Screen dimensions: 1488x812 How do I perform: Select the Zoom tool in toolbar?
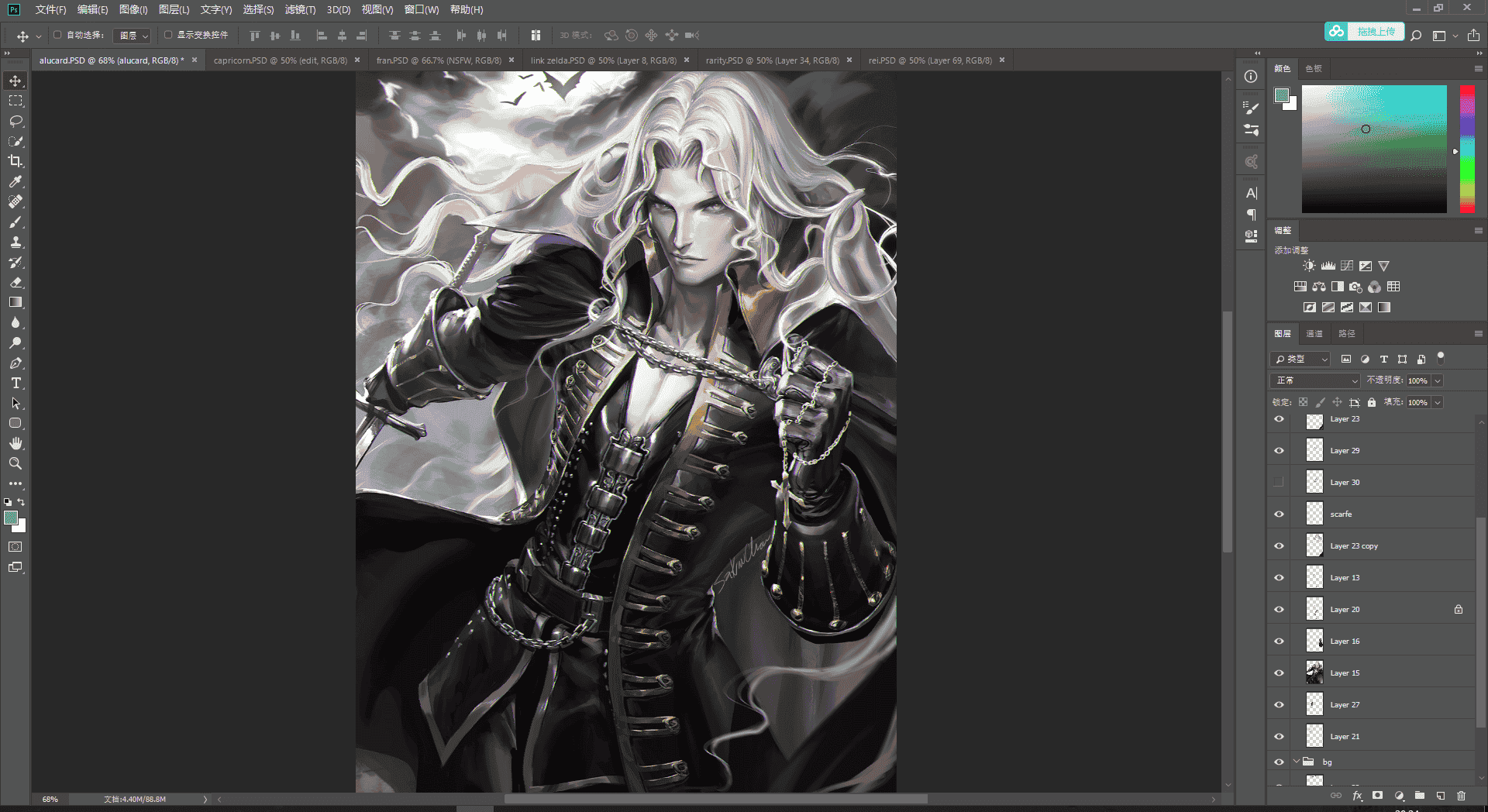[15, 463]
